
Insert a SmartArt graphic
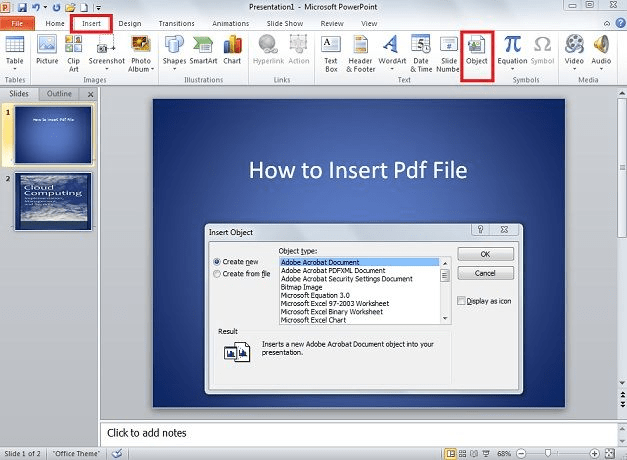[x=203, y=50]
